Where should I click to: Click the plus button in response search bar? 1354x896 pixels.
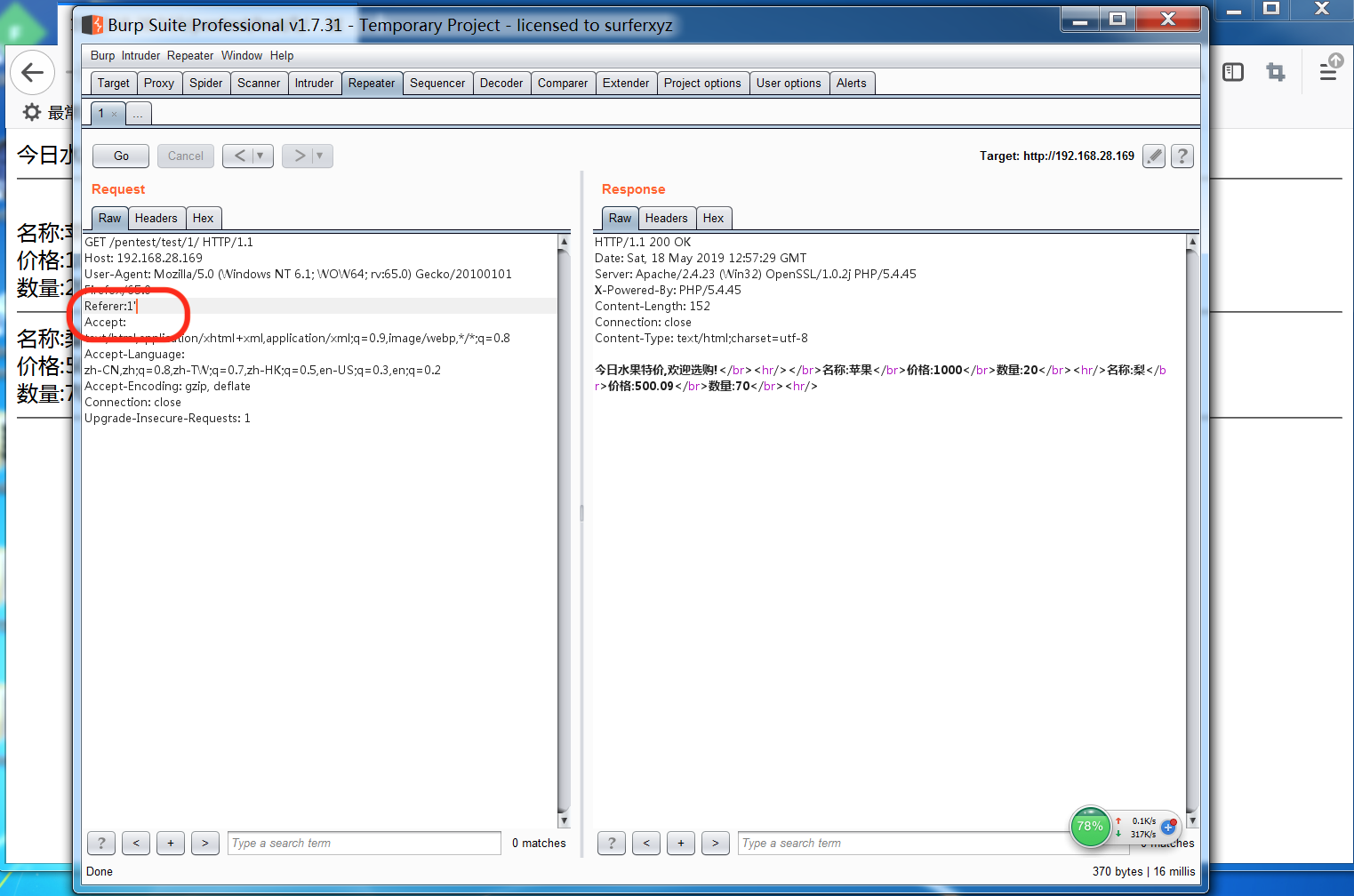click(681, 843)
